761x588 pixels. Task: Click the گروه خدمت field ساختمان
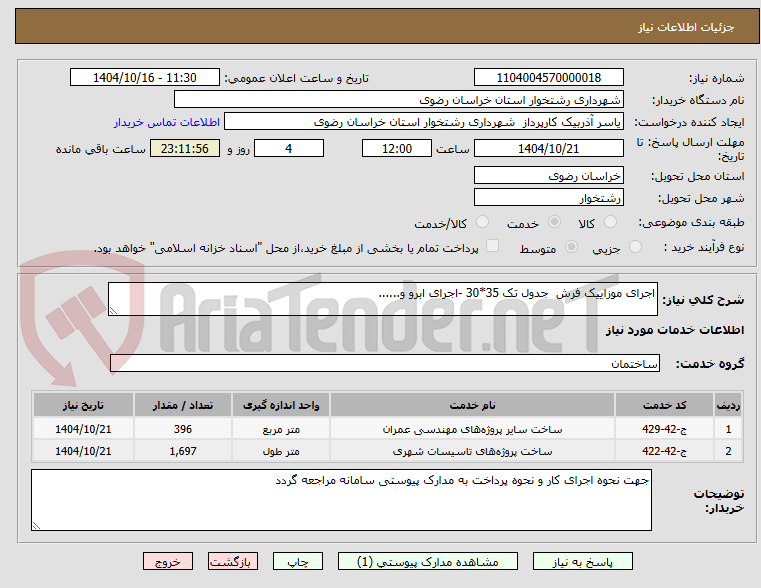point(385,363)
